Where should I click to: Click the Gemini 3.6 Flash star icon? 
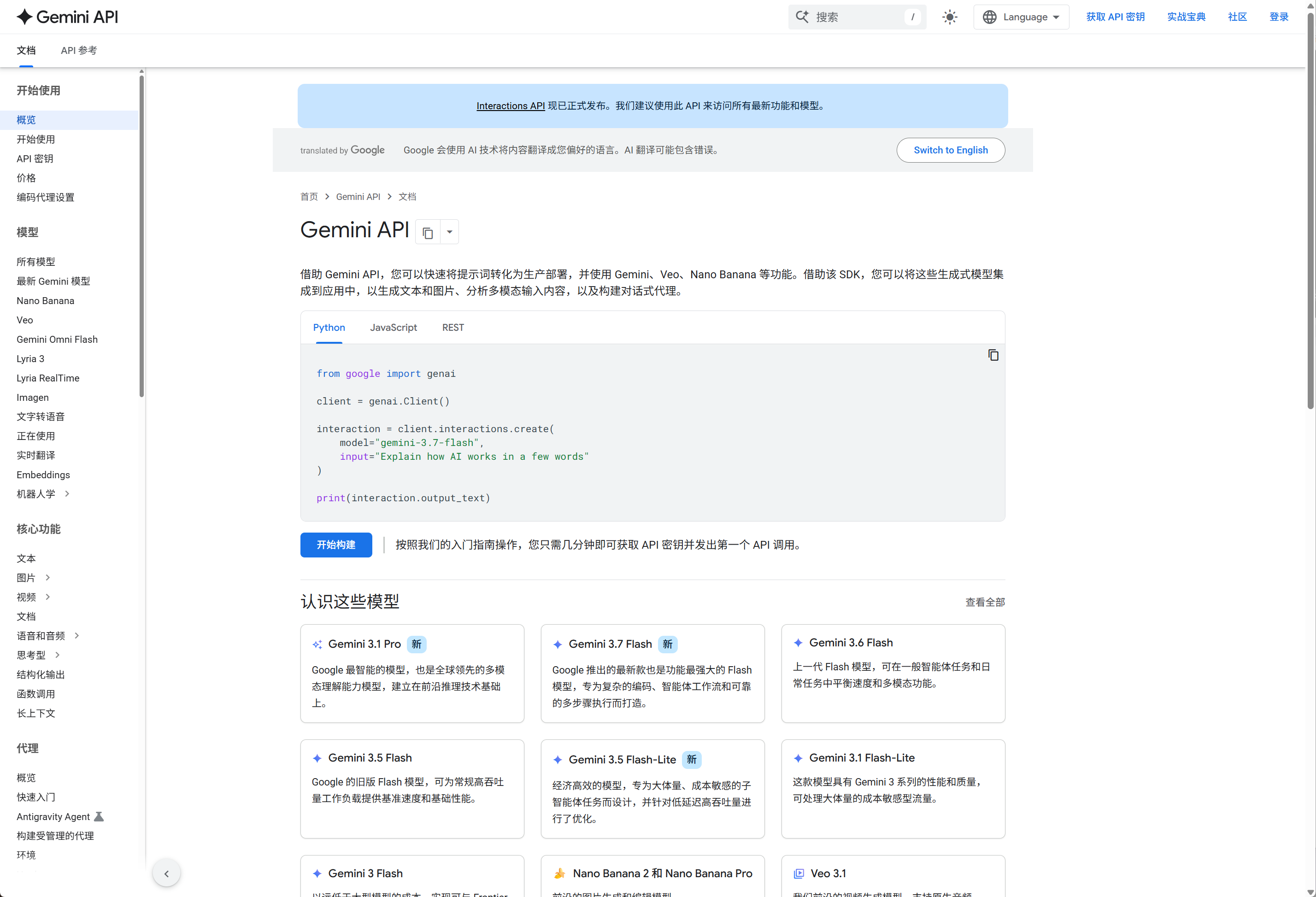[798, 643]
